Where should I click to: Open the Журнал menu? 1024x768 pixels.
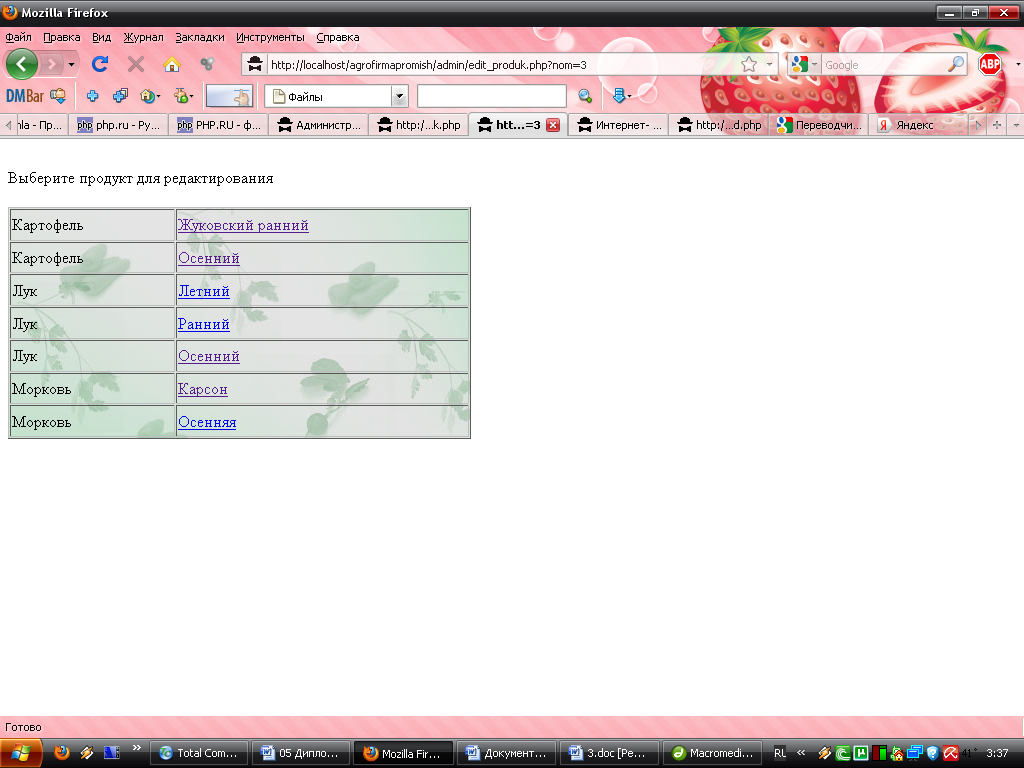[144, 37]
